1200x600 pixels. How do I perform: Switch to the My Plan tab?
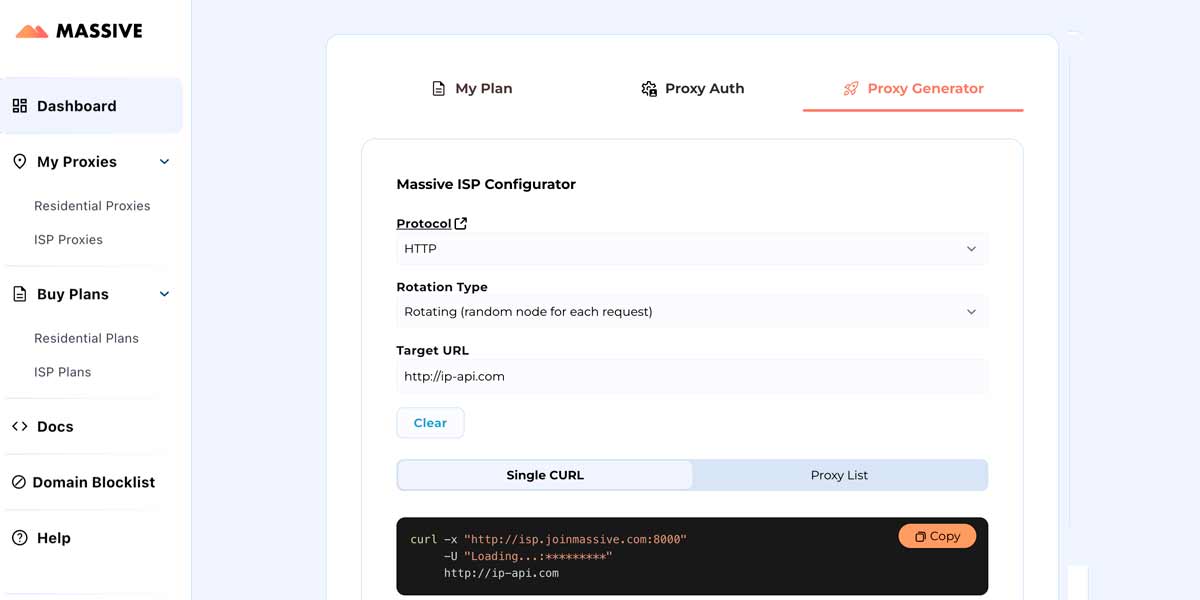click(472, 88)
